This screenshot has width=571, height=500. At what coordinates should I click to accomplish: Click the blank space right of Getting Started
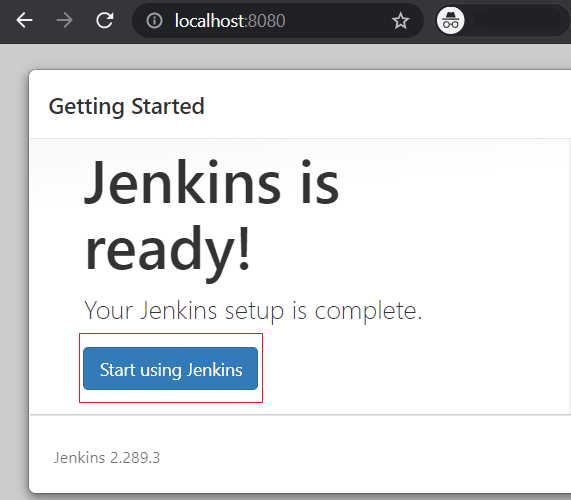pyautogui.click(x=386, y=106)
